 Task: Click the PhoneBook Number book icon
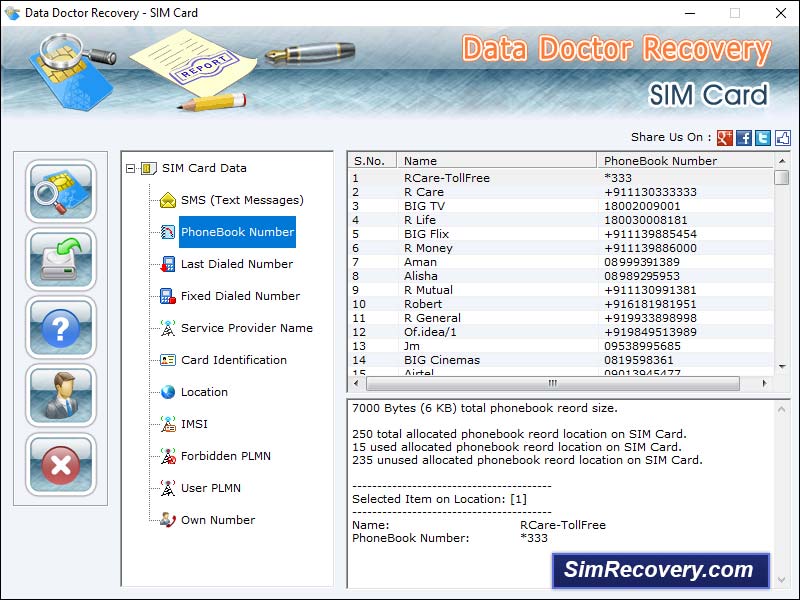coord(168,232)
